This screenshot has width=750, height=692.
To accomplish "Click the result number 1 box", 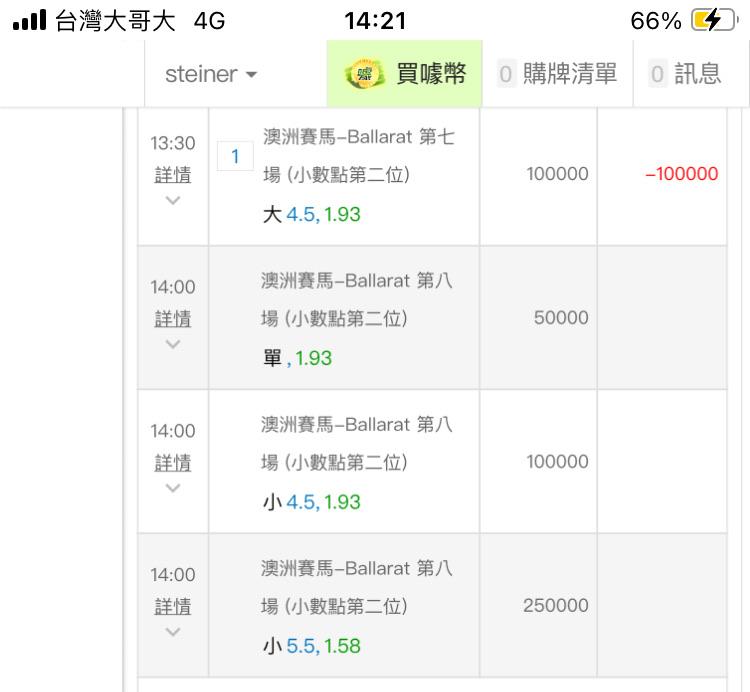I will click(235, 156).
